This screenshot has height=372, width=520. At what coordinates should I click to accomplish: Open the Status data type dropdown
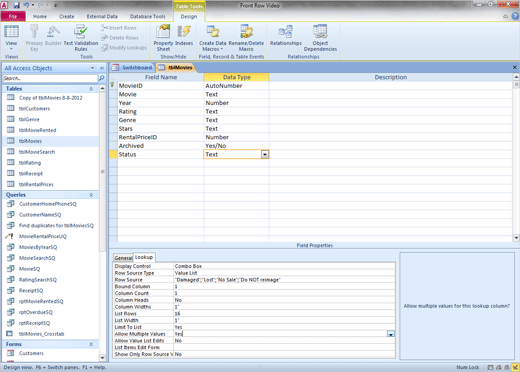click(x=265, y=155)
